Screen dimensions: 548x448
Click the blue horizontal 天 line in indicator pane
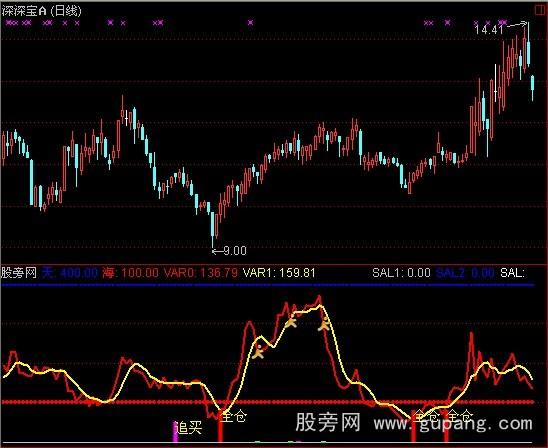click(268, 285)
